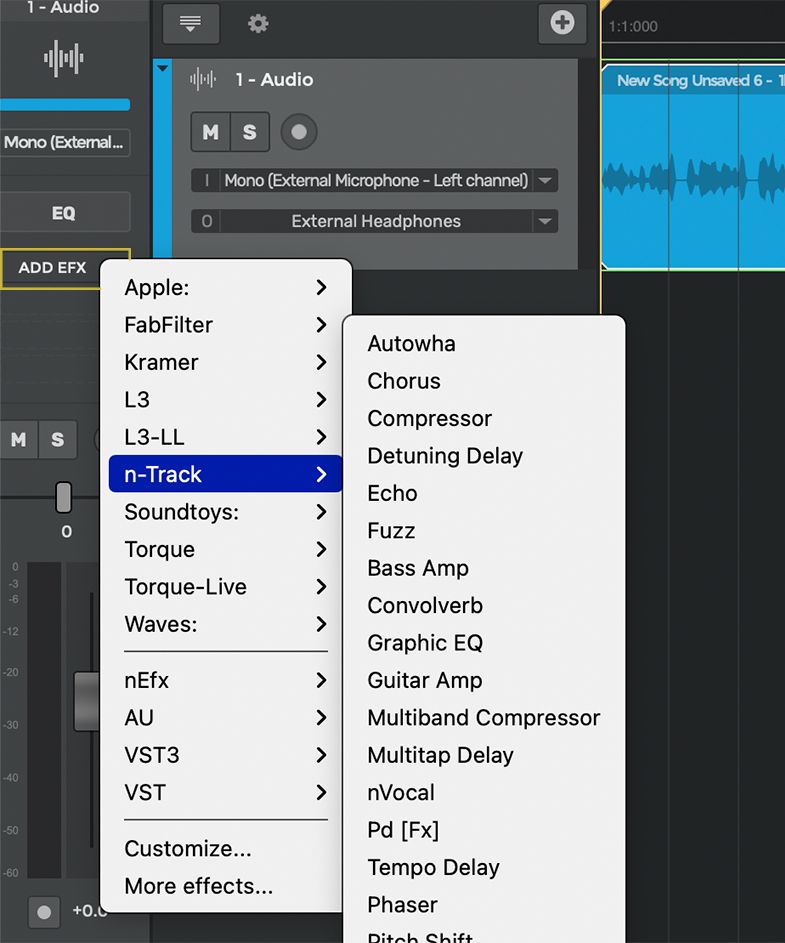The height and width of the screenshot is (943, 785).
Task: Arm recording on the 1 - Audio track
Action: click(299, 132)
